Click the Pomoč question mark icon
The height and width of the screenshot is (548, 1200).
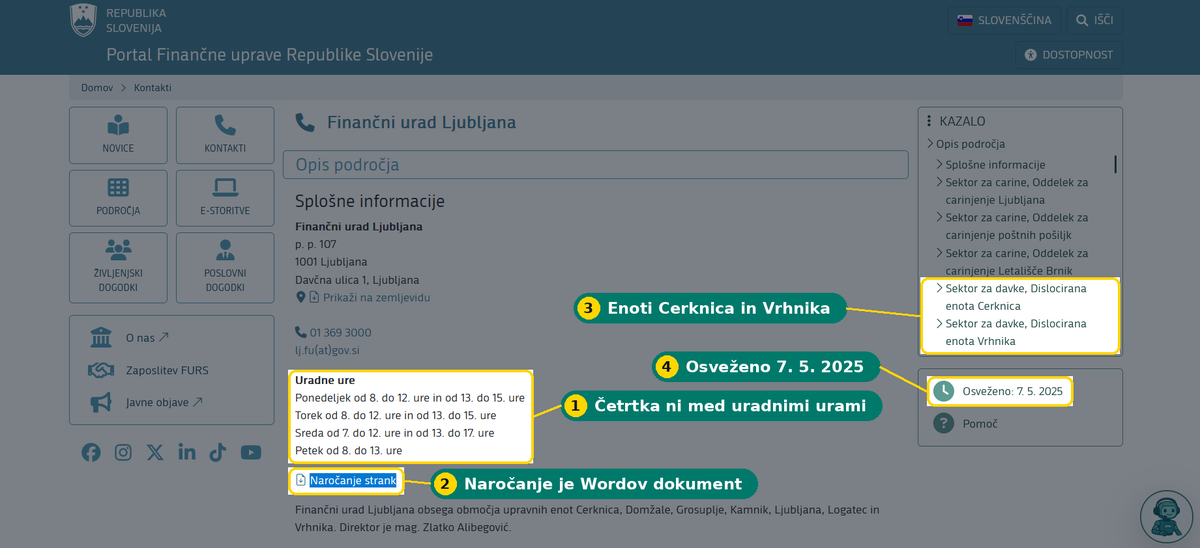(943, 423)
